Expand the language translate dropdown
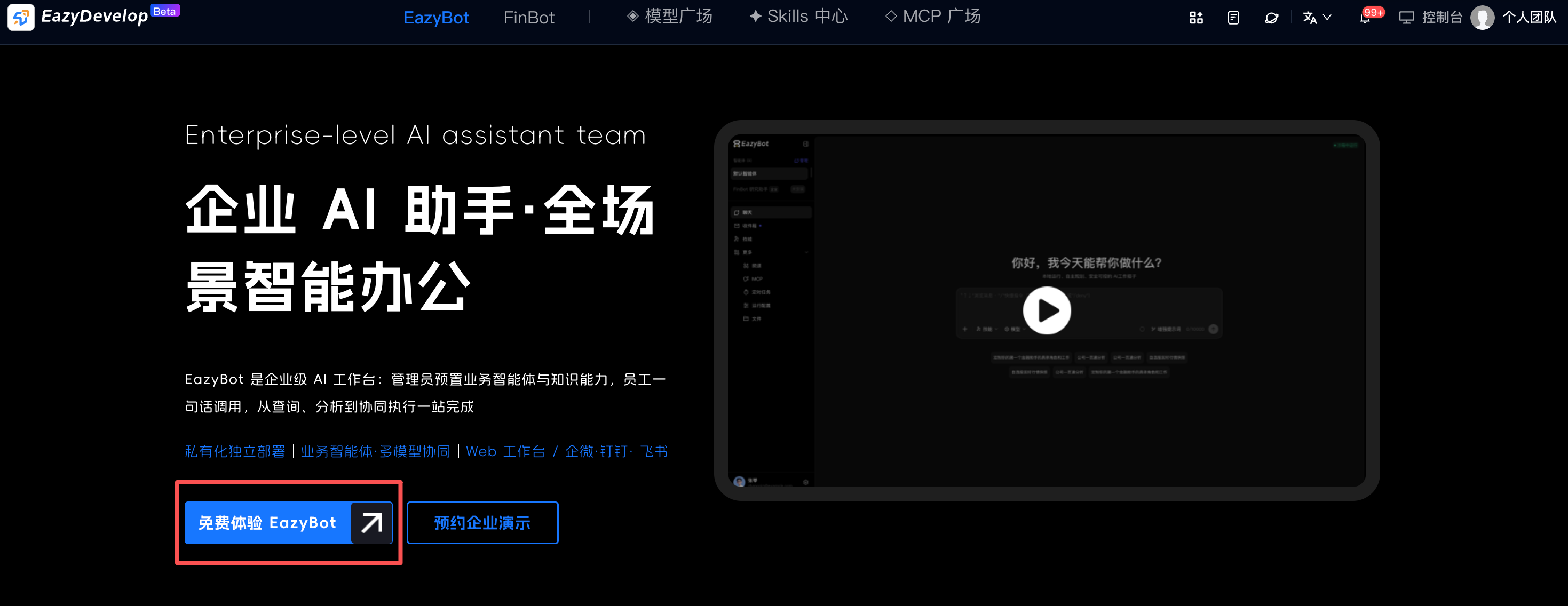Screen dimensions: 1568x606 (x=1317, y=18)
